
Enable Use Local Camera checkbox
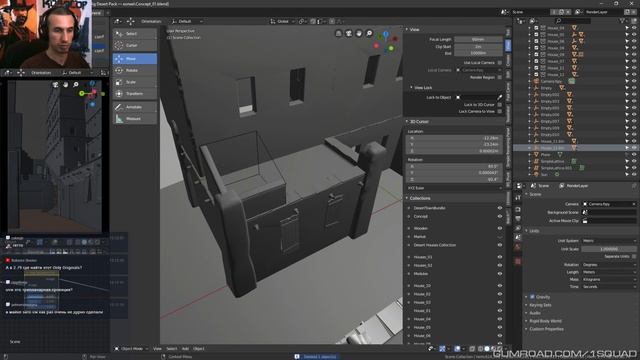tap(500, 62)
